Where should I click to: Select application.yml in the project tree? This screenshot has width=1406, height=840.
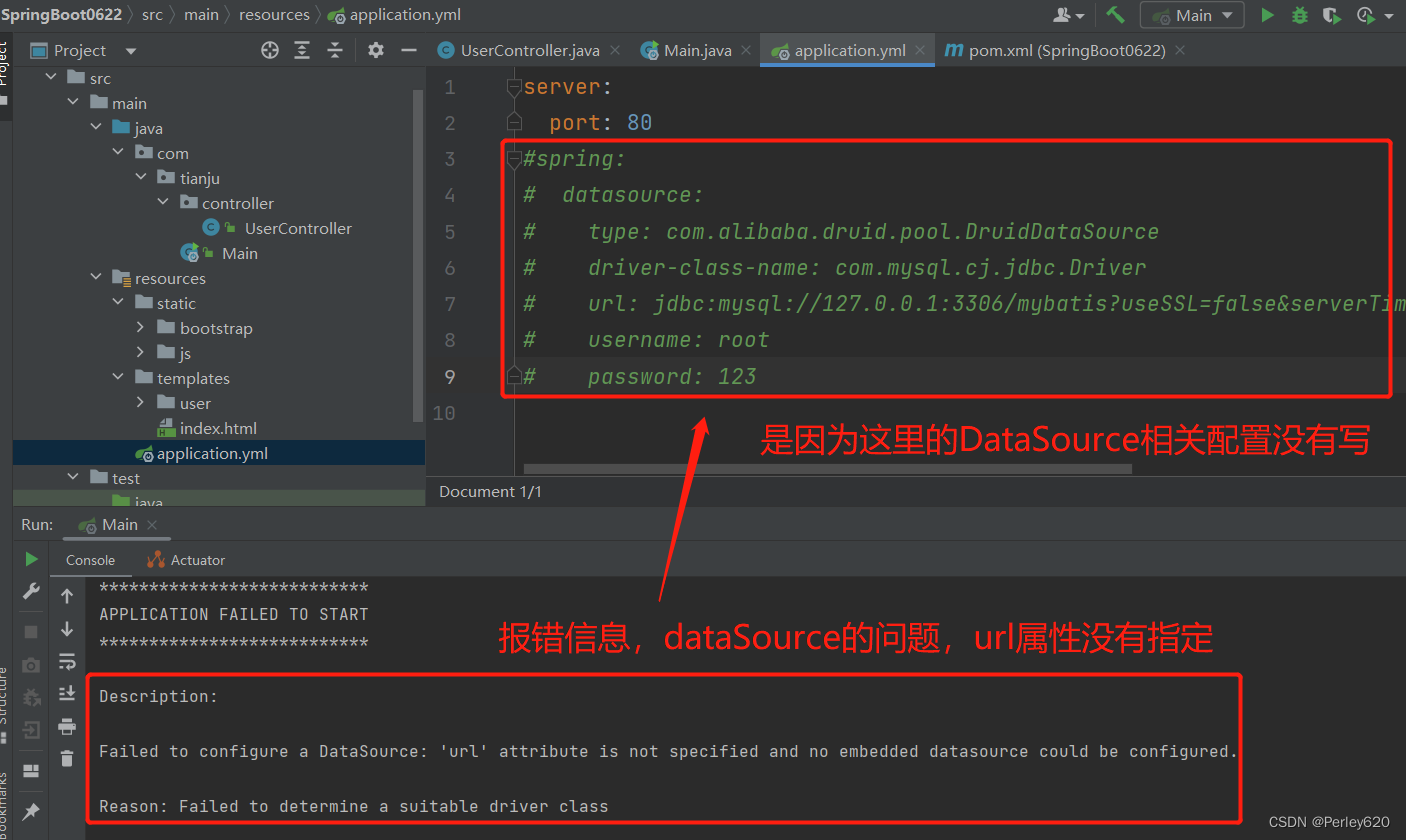[212, 453]
